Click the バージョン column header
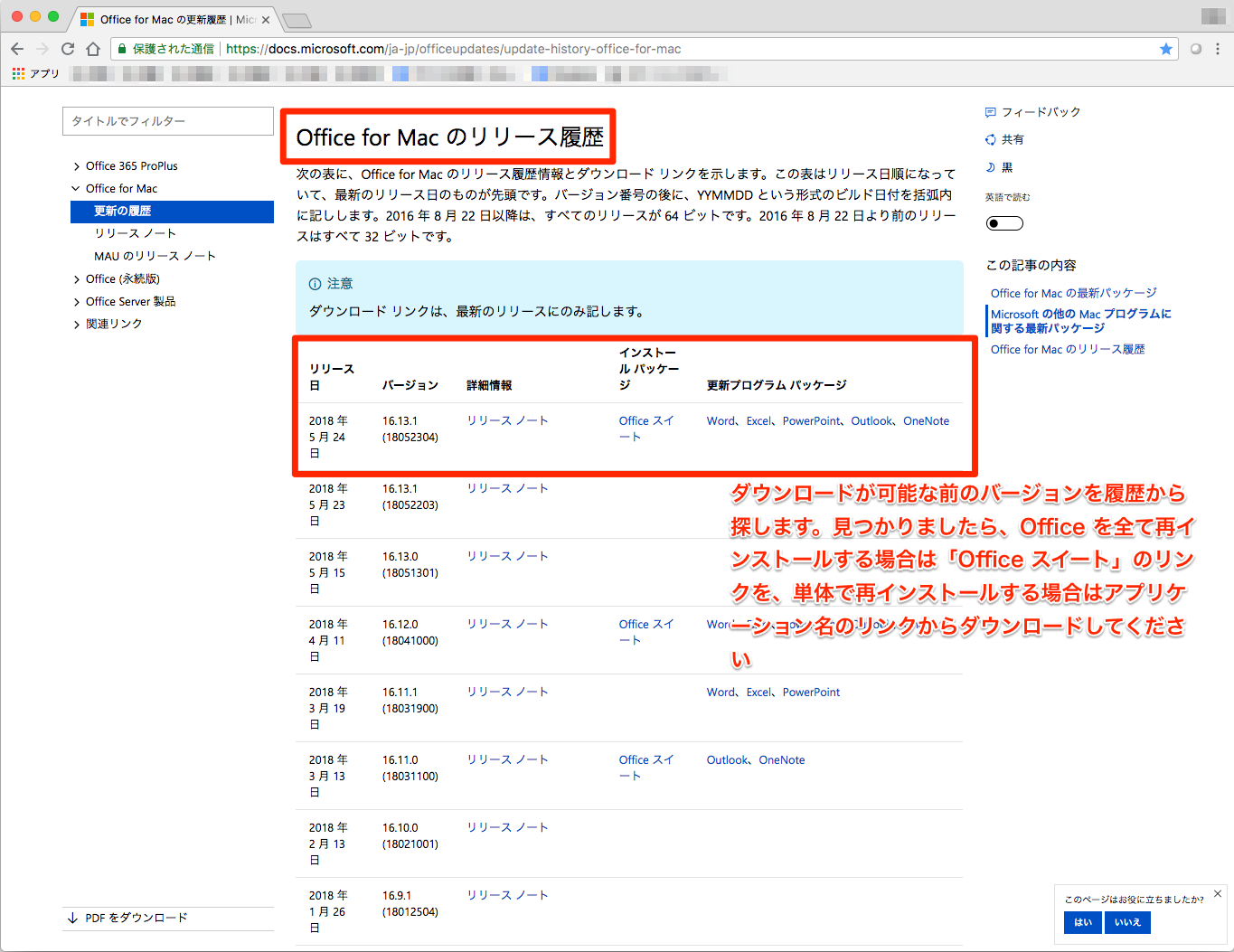 click(410, 385)
